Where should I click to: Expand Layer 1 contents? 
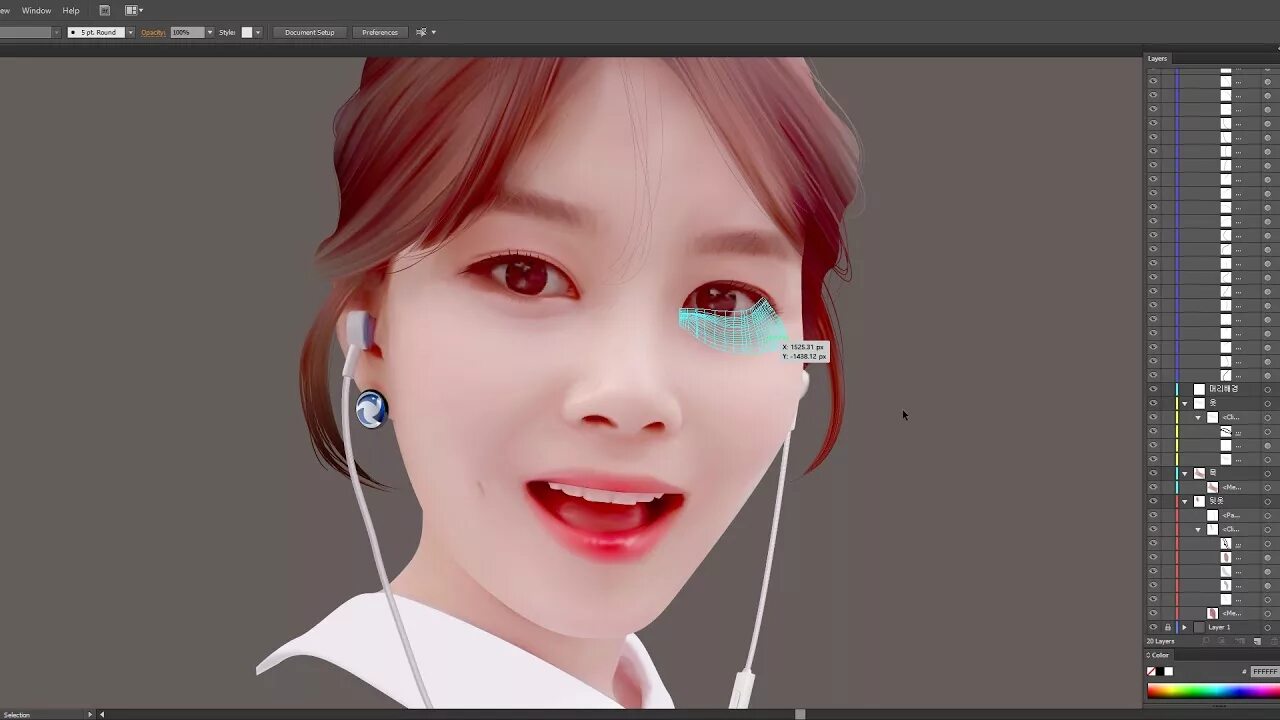tap(1185, 627)
